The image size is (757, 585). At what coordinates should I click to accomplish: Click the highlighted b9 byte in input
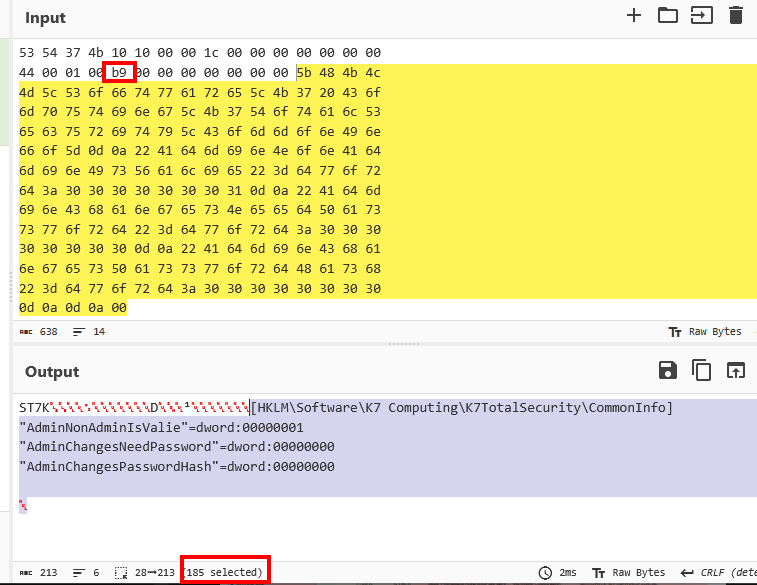click(119, 72)
